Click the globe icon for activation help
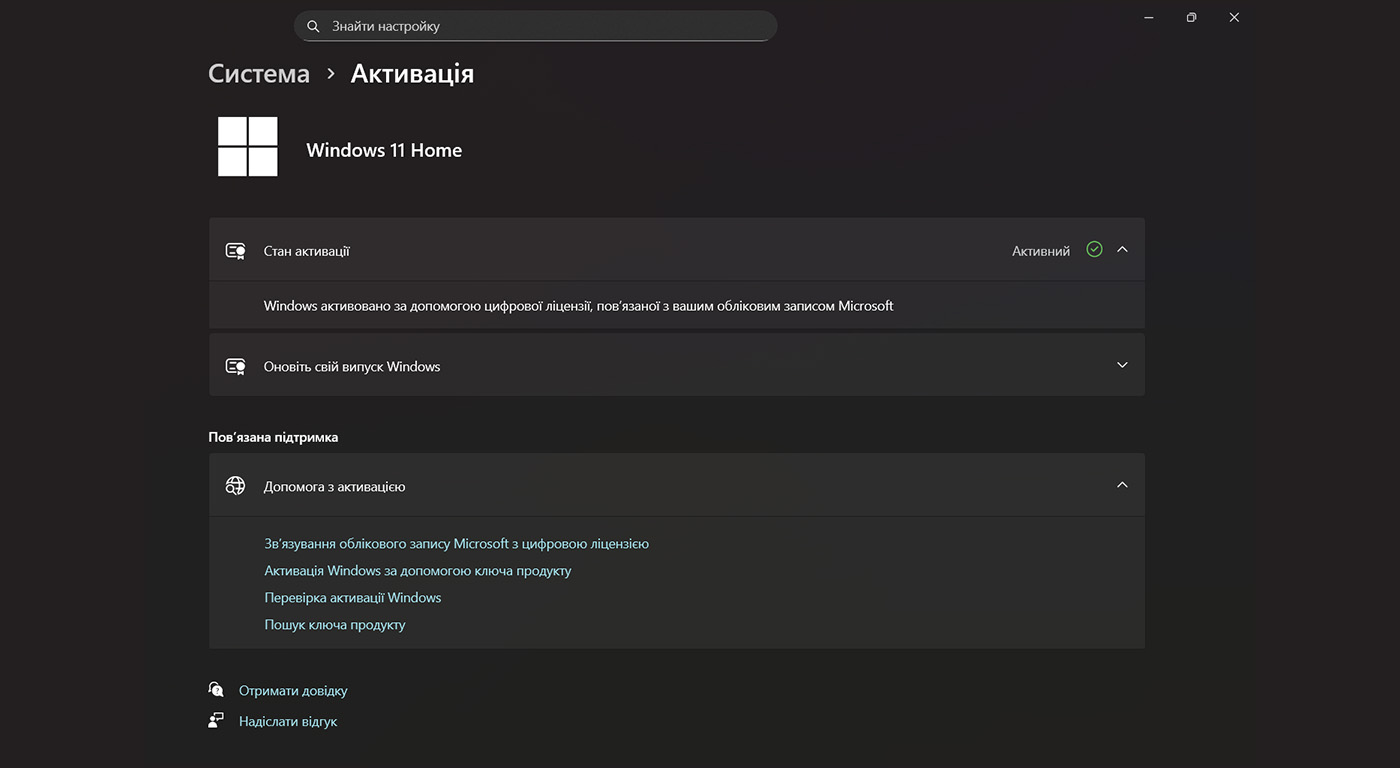The height and width of the screenshot is (768, 1400). tap(236, 486)
